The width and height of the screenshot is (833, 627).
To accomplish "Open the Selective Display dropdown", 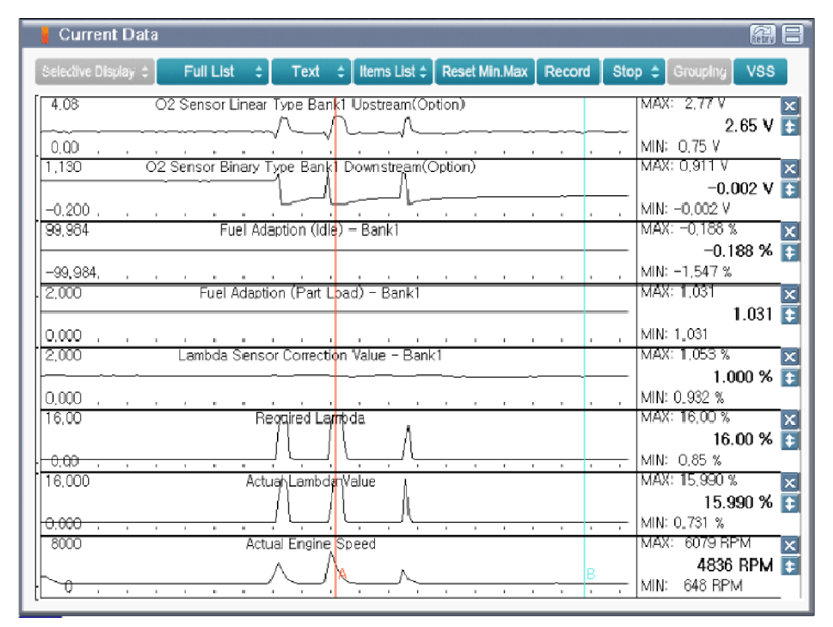I will tap(95, 72).
